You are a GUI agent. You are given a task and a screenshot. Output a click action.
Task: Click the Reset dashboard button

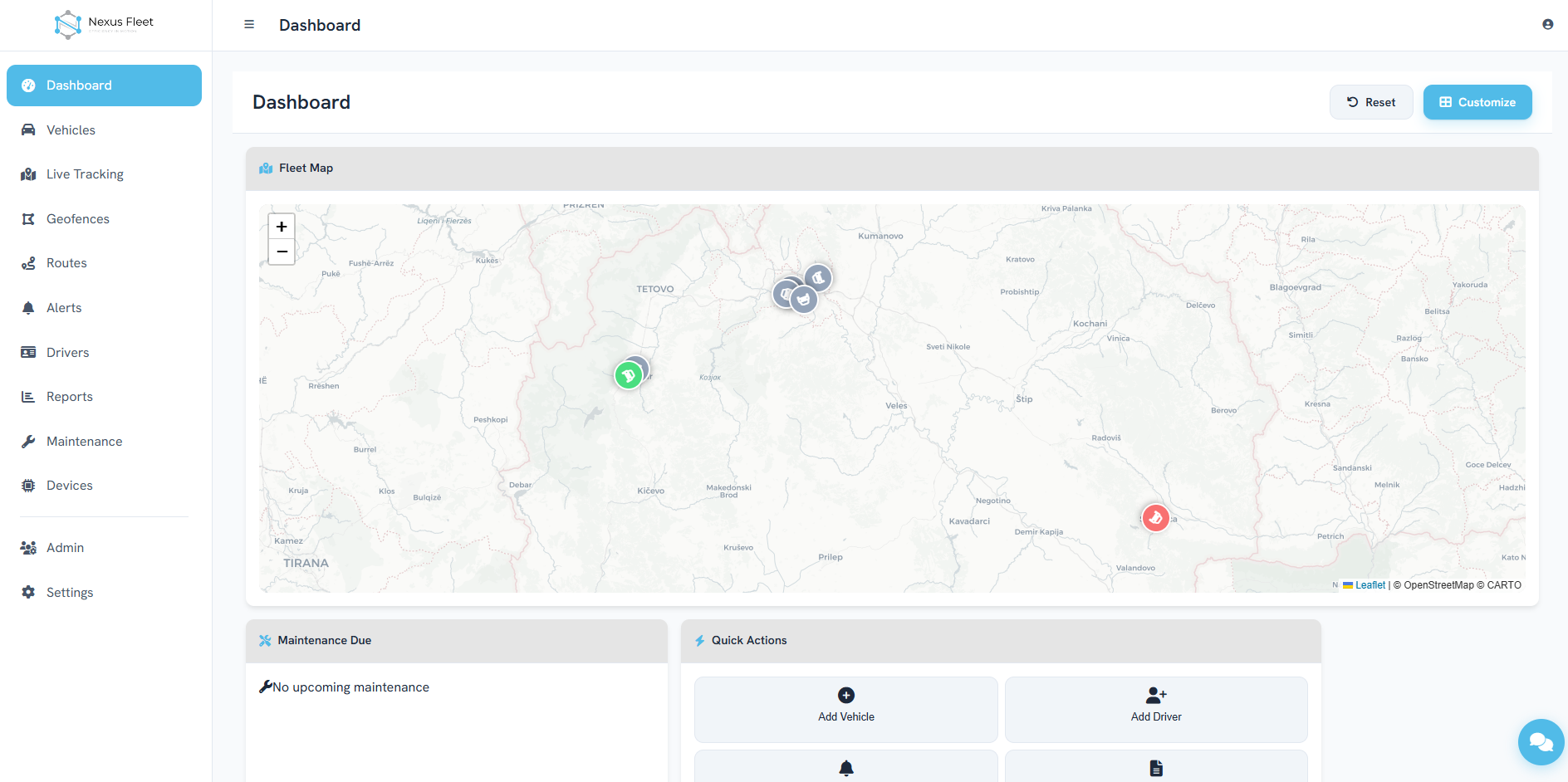tap(1371, 102)
